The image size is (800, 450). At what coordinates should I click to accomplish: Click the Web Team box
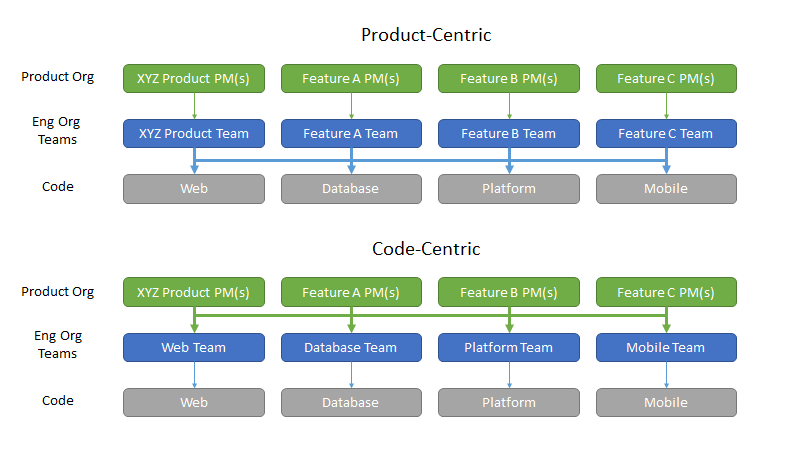tap(194, 347)
